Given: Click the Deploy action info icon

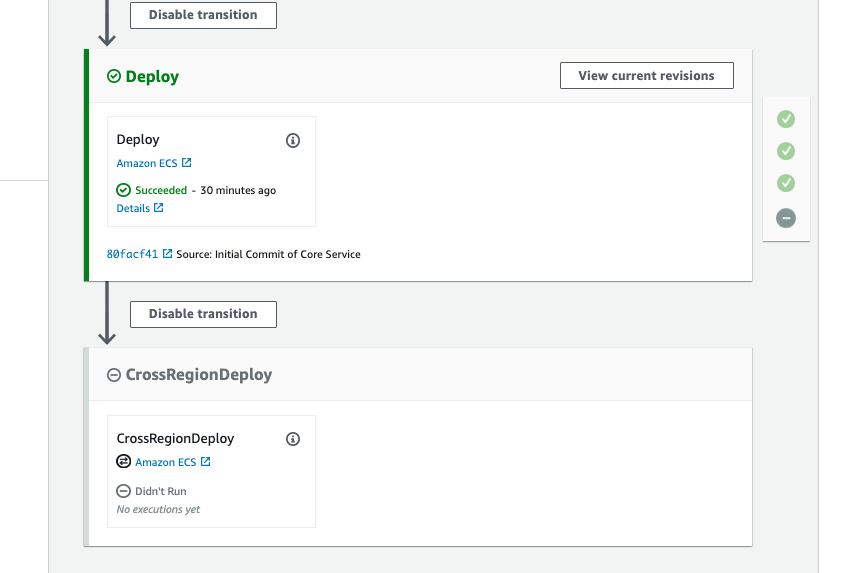Looking at the screenshot, I should [293, 141].
